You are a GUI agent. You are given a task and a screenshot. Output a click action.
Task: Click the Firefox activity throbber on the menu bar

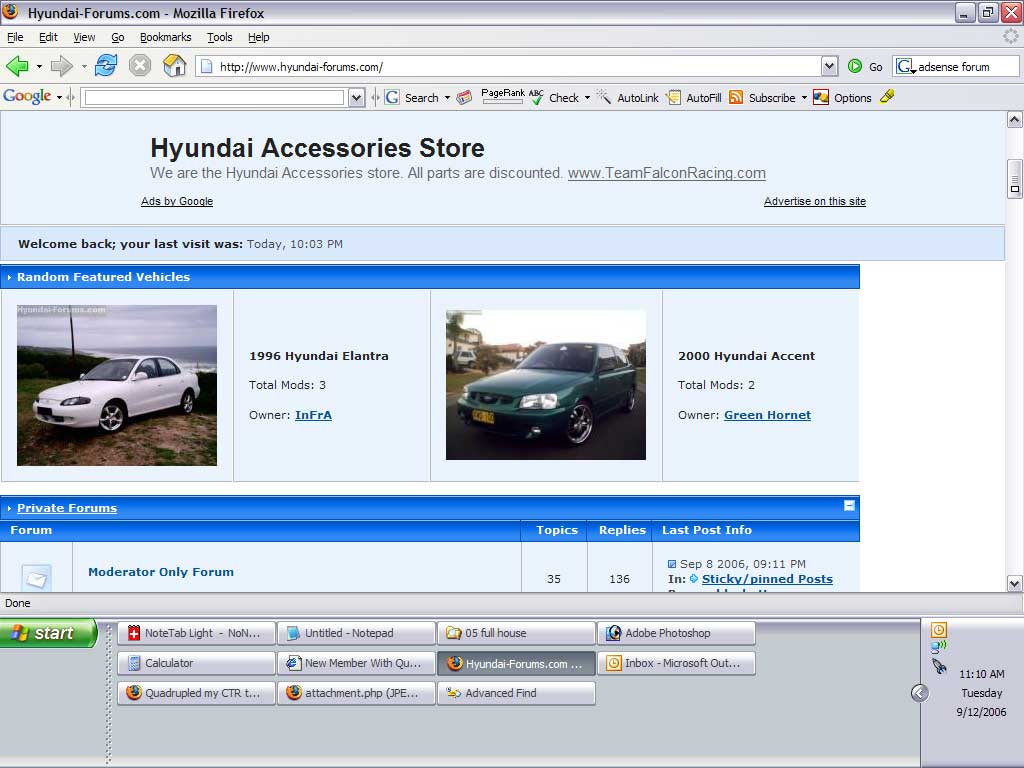[1011, 37]
